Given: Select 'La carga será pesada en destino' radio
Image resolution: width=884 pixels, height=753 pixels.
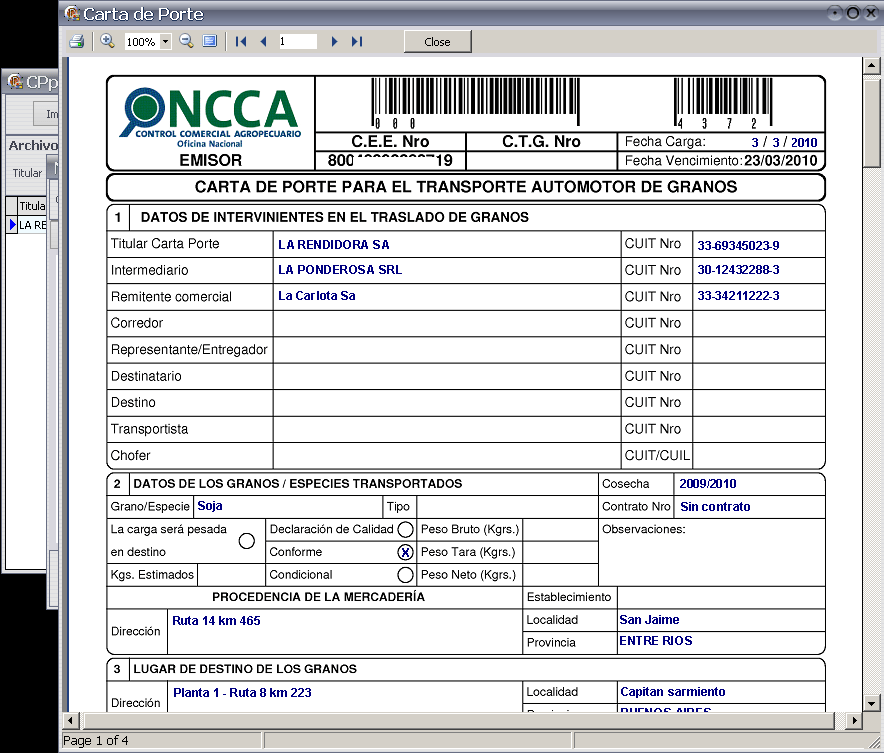Looking at the screenshot, I should point(246,541).
